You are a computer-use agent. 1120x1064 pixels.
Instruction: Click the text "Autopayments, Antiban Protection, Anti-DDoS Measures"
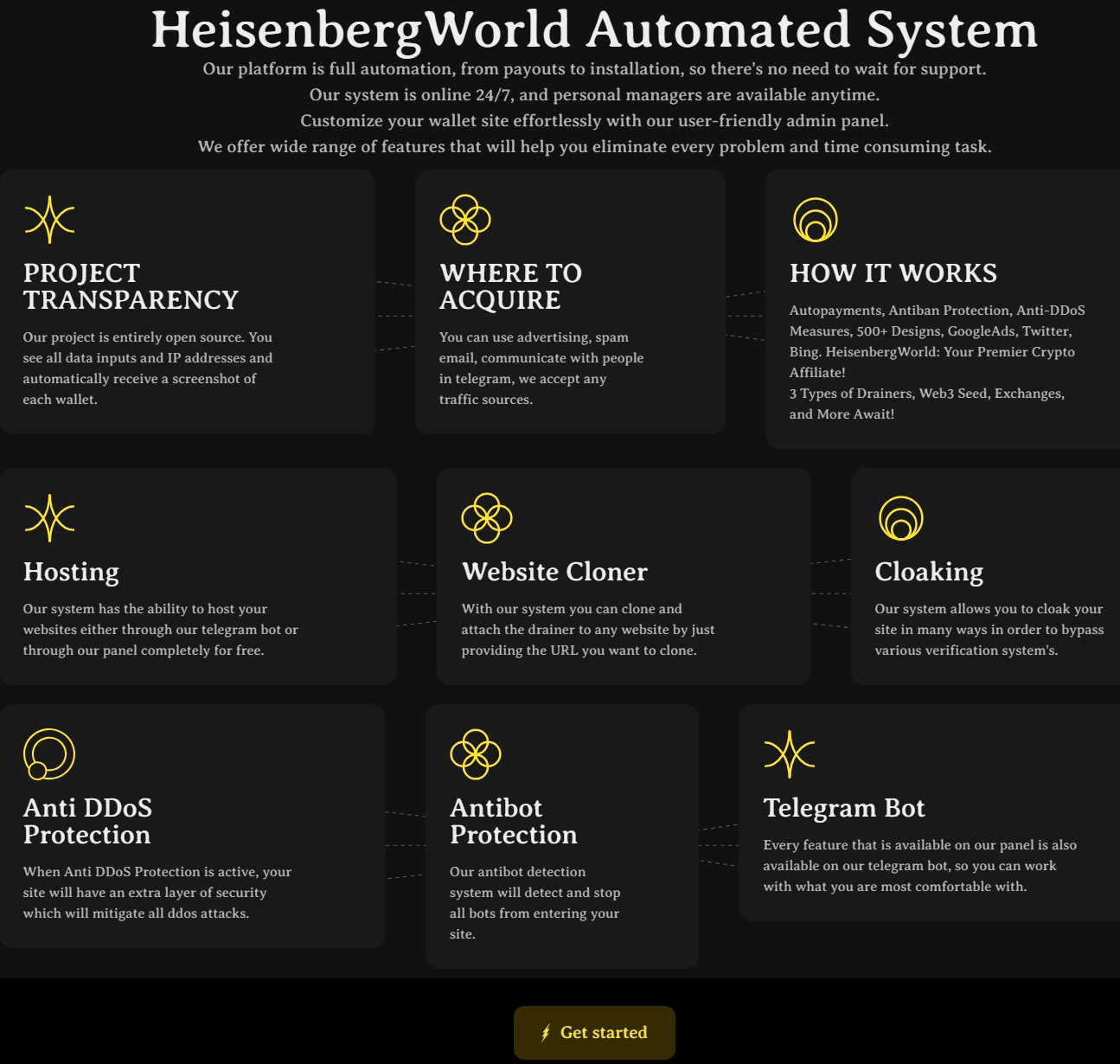(x=938, y=342)
